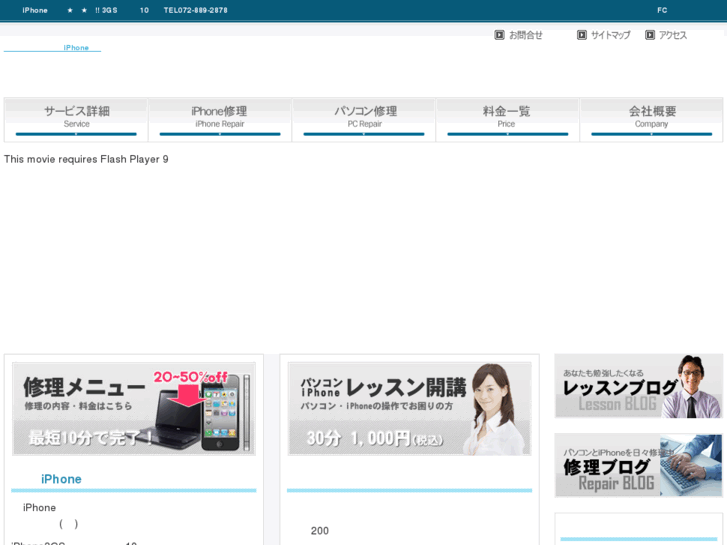This screenshot has height=545, width=727.
Task: Click the blue iPhone section heading
Action: (x=61, y=479)
